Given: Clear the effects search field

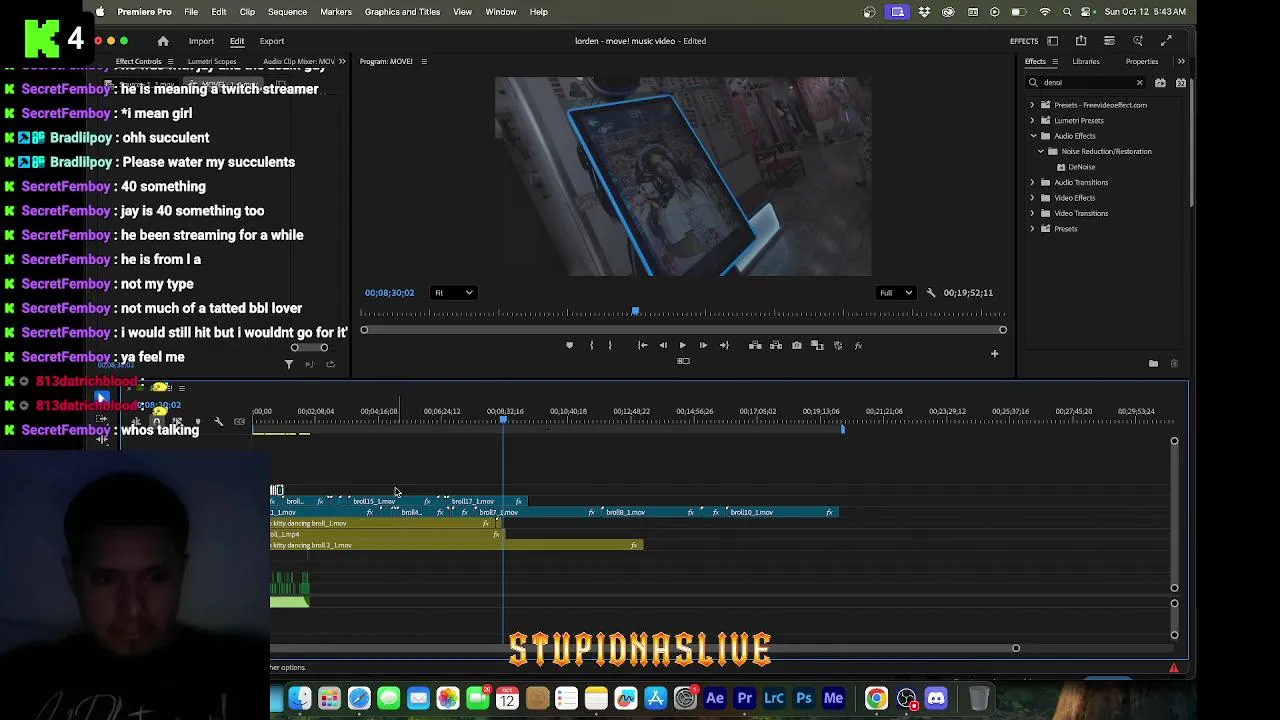Looking at the screenshot, I should [1139, 83].
